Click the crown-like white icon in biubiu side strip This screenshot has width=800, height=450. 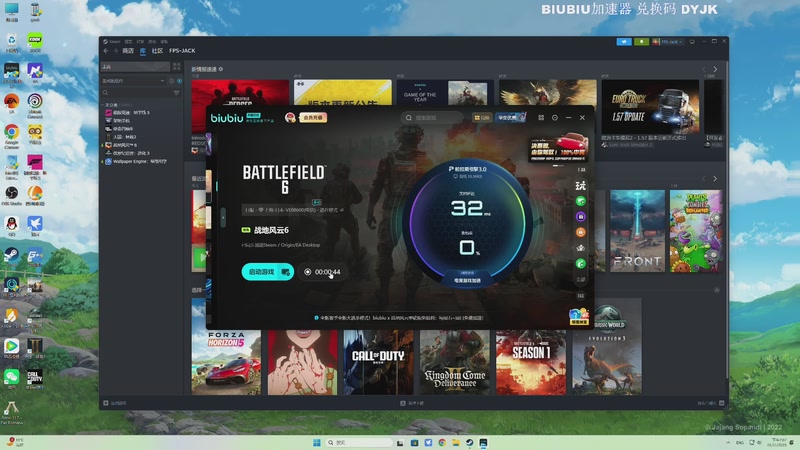point(581,248)
